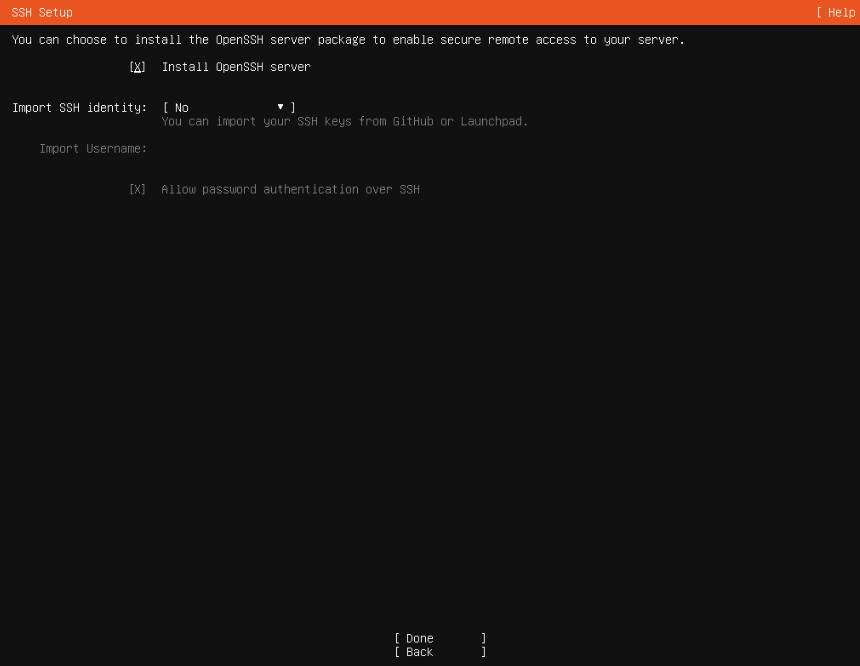Click the 'Install OpenSSH server' label
The height and width of the screenshot is (666, 860).
236,67
